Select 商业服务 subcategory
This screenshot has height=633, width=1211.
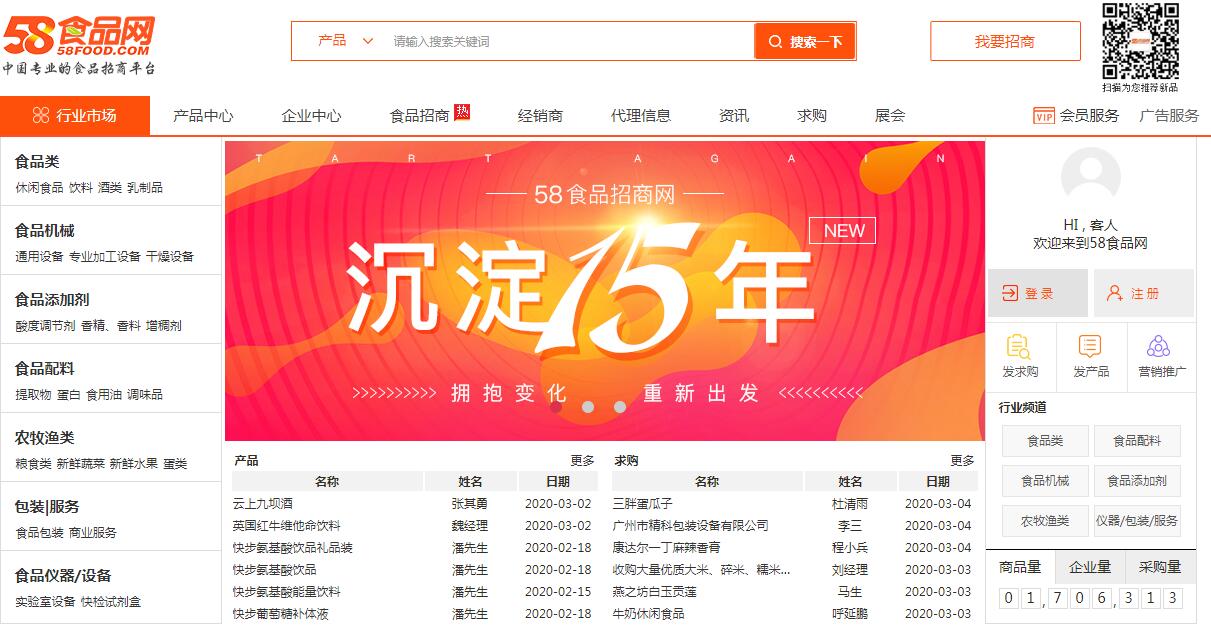[x=93, y=533]
